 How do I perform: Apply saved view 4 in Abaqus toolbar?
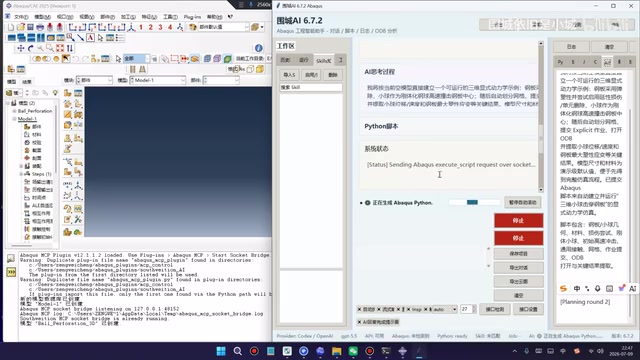click(170, 27)
